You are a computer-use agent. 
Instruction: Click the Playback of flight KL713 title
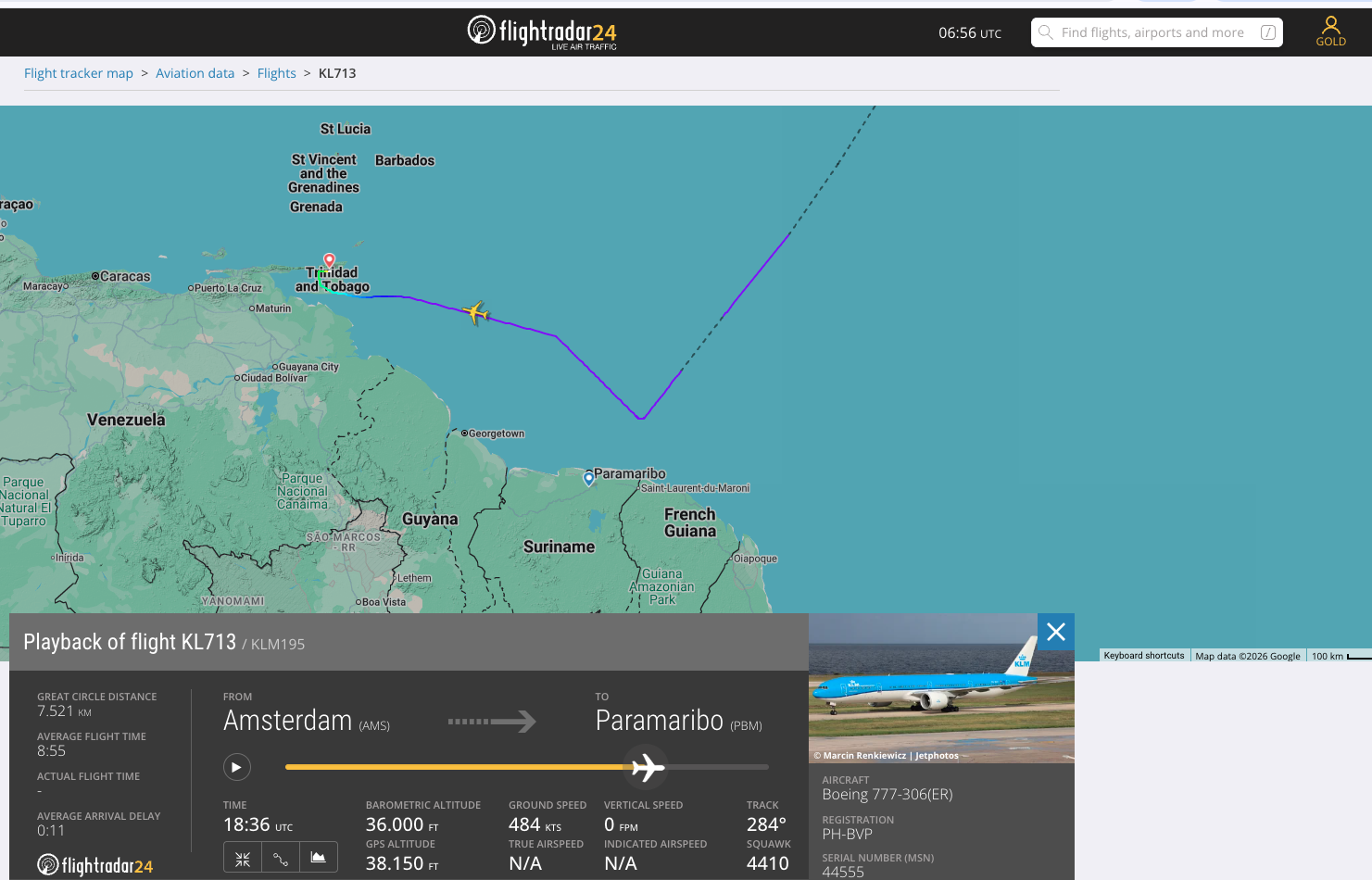point(130,642)
